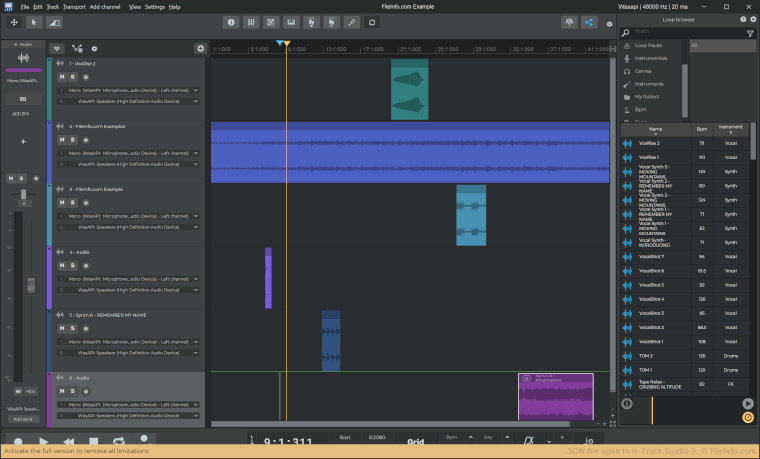Open input dropdown for track 1 VoxRise 2

click(x=195, y=89)
